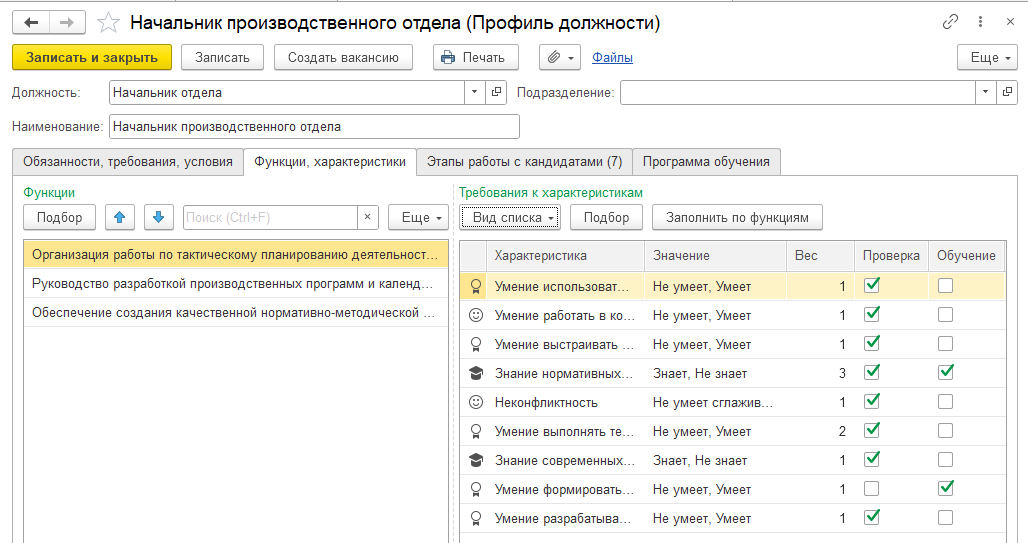The width and height of the screenshot is (1028, 543).
Task: Expand the Подразделение dropdown list
Action: point(985,92)
